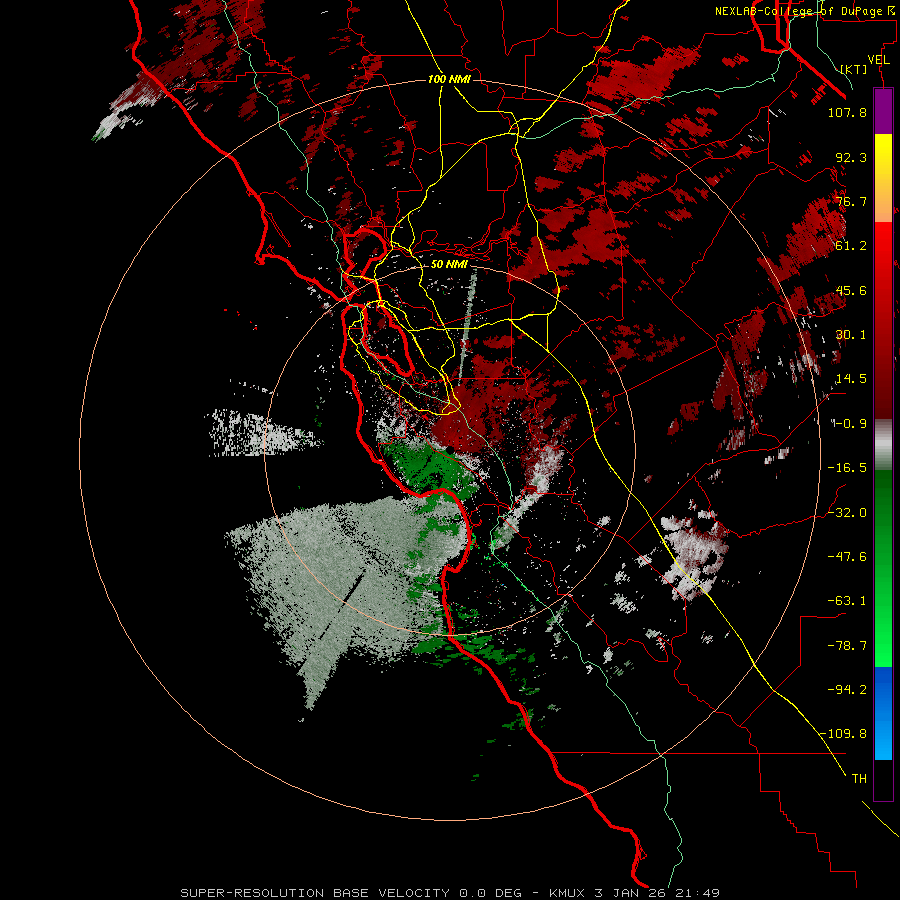Click the 14.5 value on the velocity scale
900x900 pixels.
point(851,379)
